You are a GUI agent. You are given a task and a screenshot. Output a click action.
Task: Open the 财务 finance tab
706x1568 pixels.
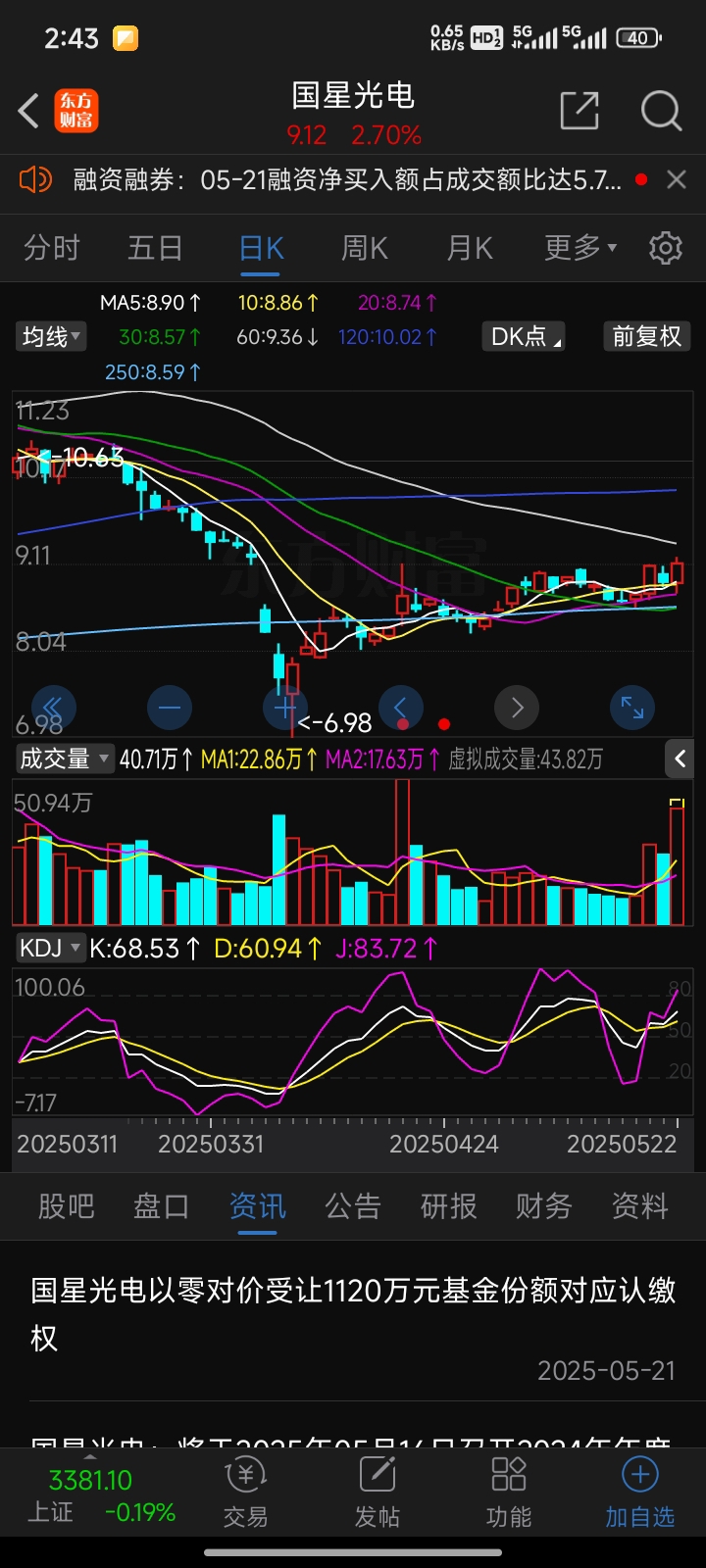click(543, 1206)
